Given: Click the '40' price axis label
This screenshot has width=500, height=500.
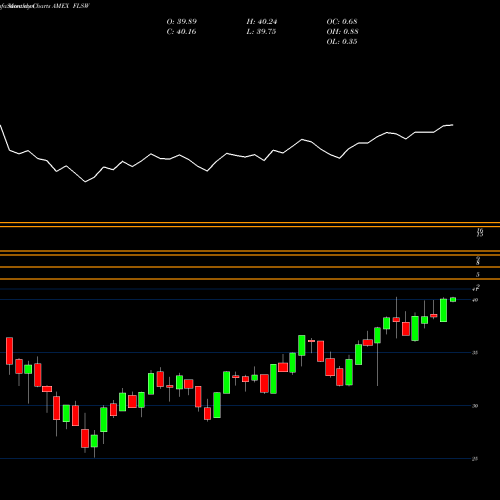Looking at the screenshot, I should (475, 300).
